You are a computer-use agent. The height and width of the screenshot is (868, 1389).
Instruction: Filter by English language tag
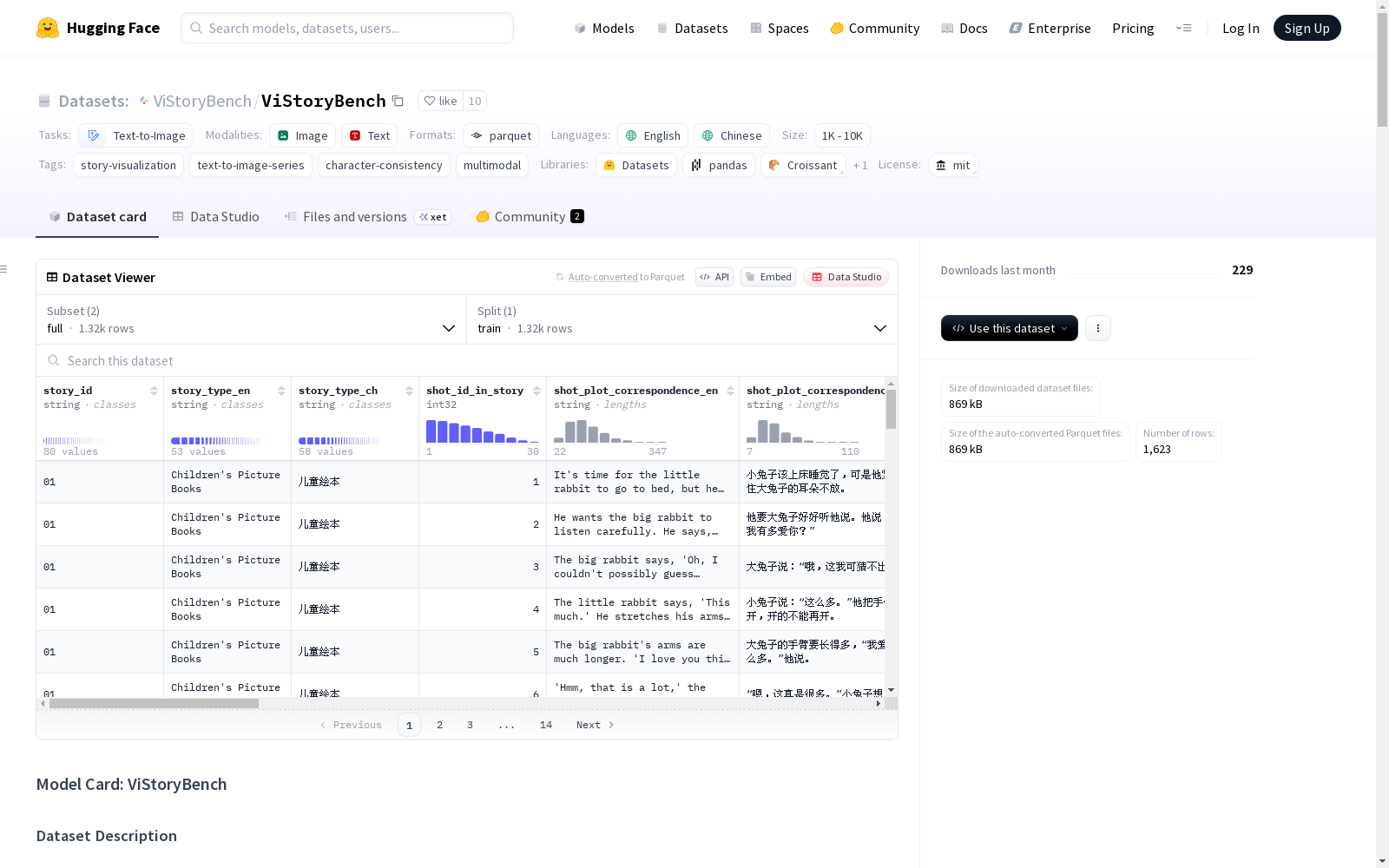click(653, 135)
